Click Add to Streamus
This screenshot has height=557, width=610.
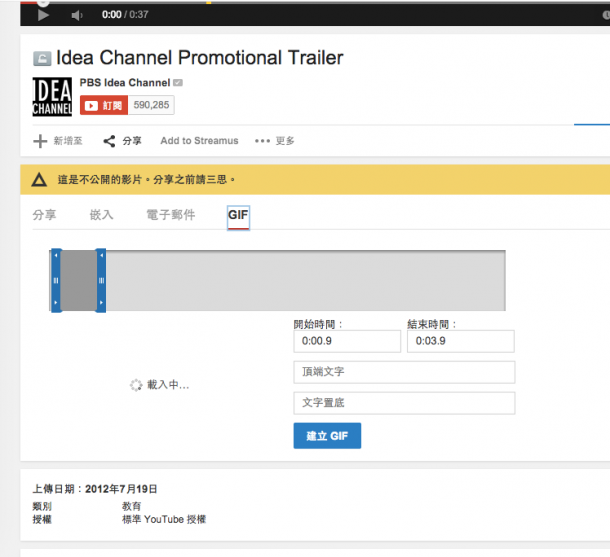tap(199, 141)
